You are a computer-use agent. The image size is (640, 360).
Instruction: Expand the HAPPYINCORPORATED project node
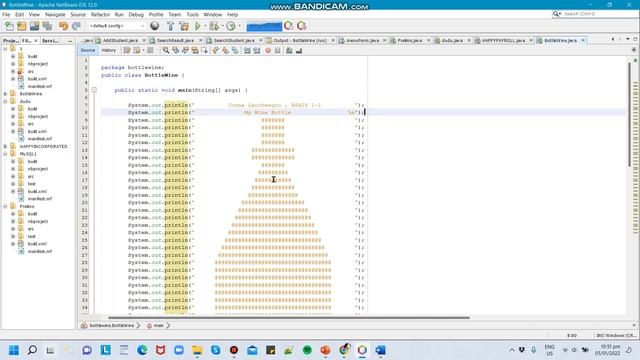click(5, 146)
